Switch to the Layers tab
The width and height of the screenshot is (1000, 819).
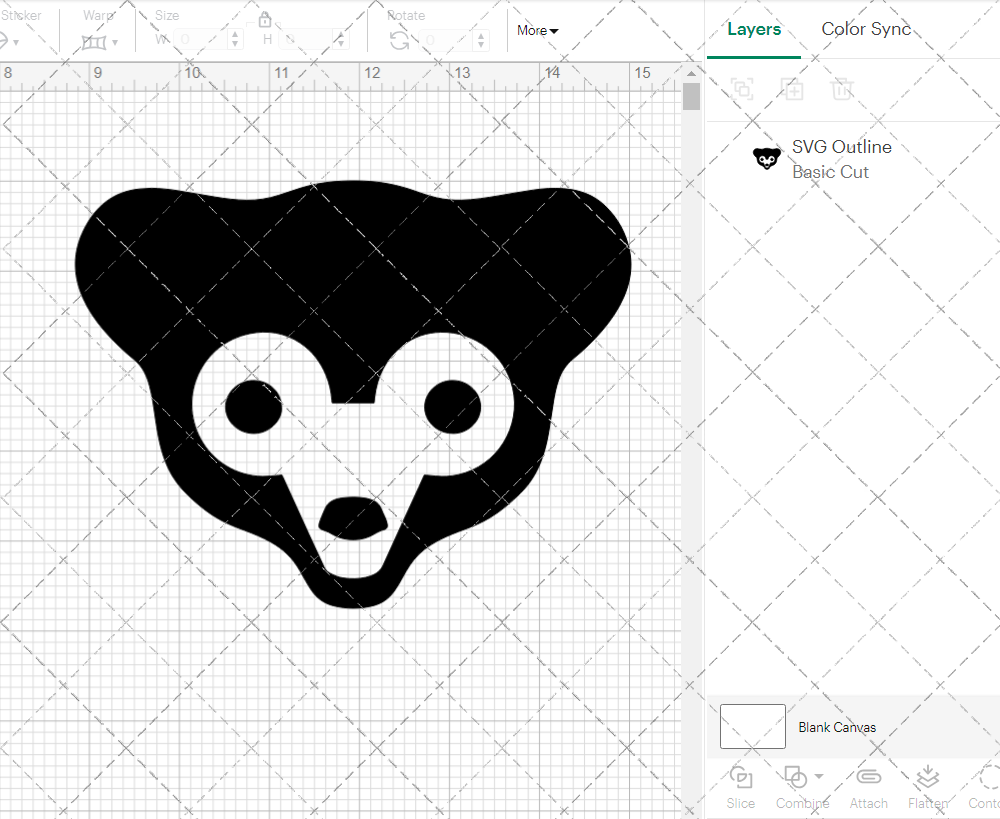point(754,29)
